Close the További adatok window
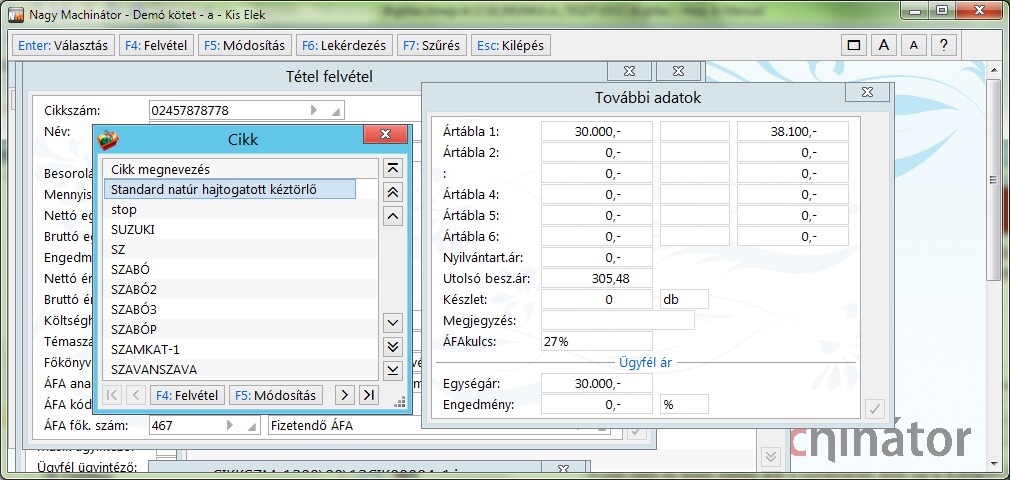1010x480 pixels. [867, 93]
